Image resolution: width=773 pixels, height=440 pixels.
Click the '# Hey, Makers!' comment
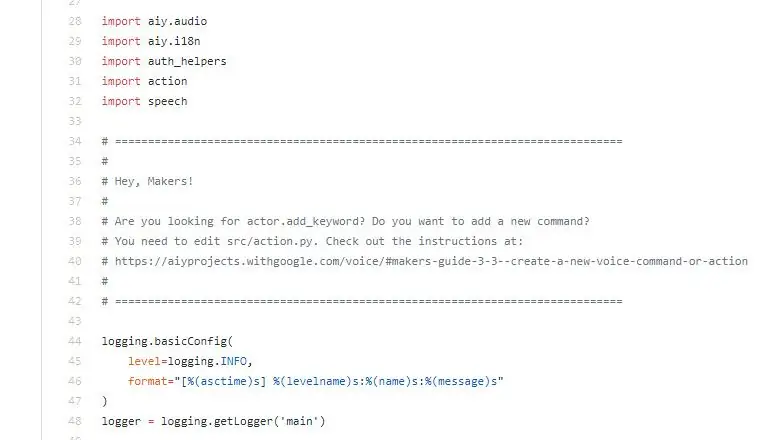click(x=147, y=181)
